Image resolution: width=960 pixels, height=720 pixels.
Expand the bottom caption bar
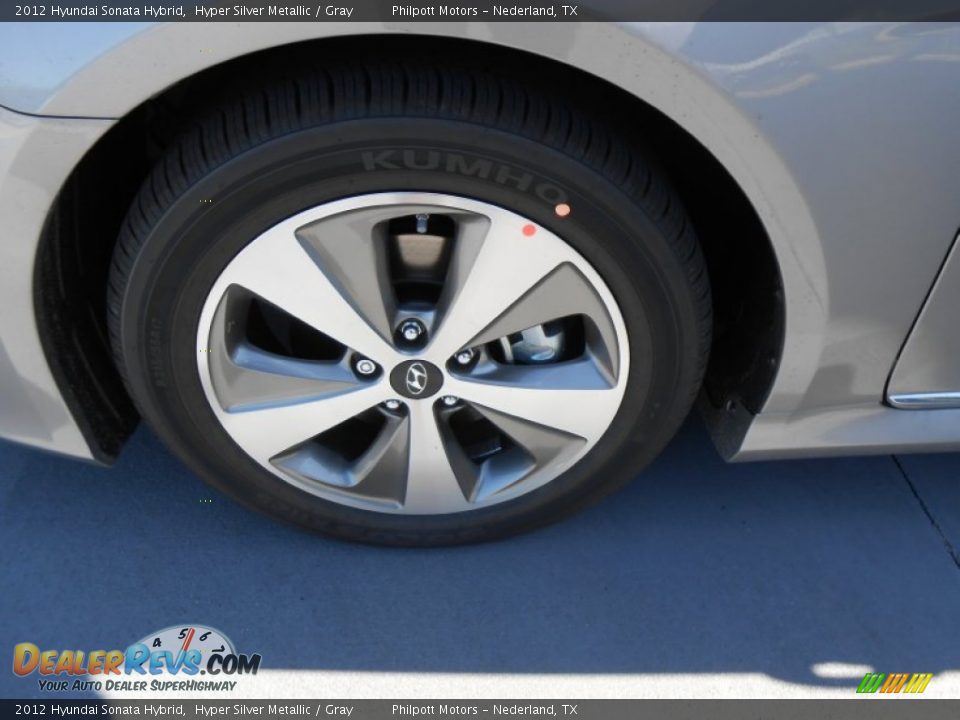[480, 708]
